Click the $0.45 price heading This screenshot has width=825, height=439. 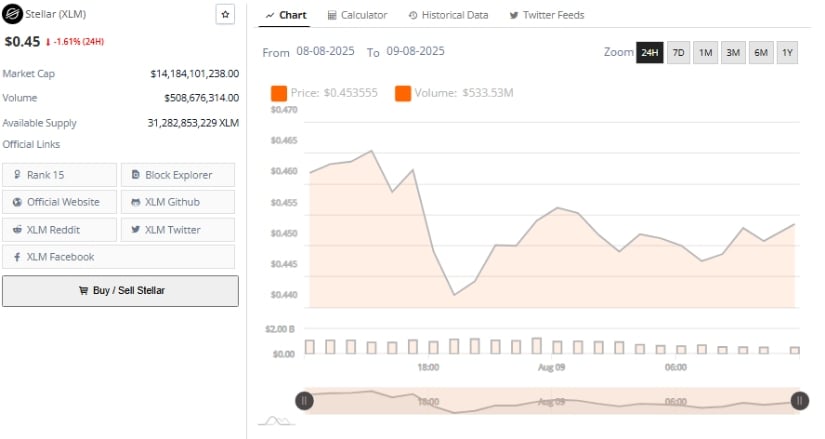[x=22, y=42]
